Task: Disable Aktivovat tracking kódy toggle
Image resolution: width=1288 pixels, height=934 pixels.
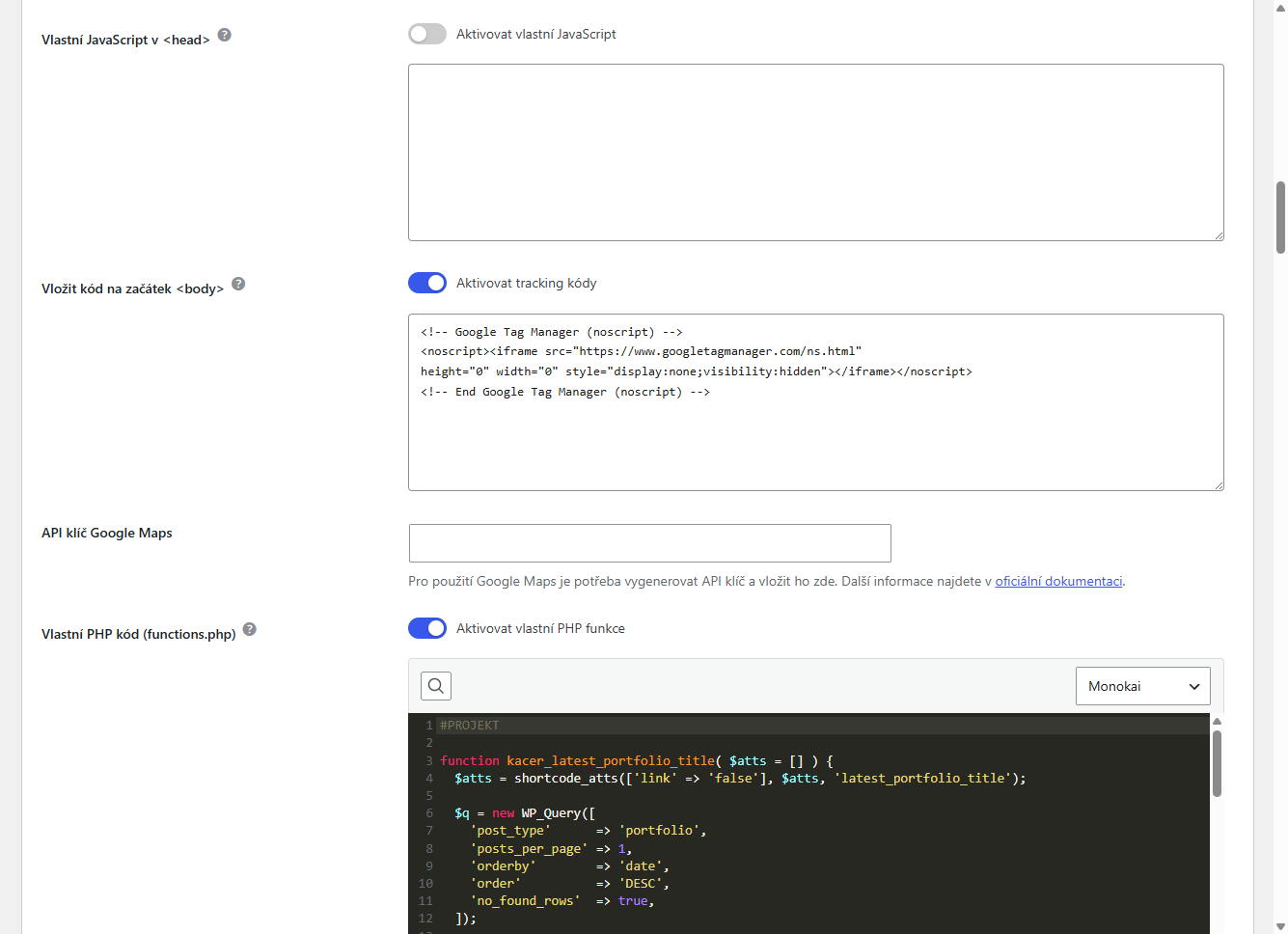Action: pos(427,283)
